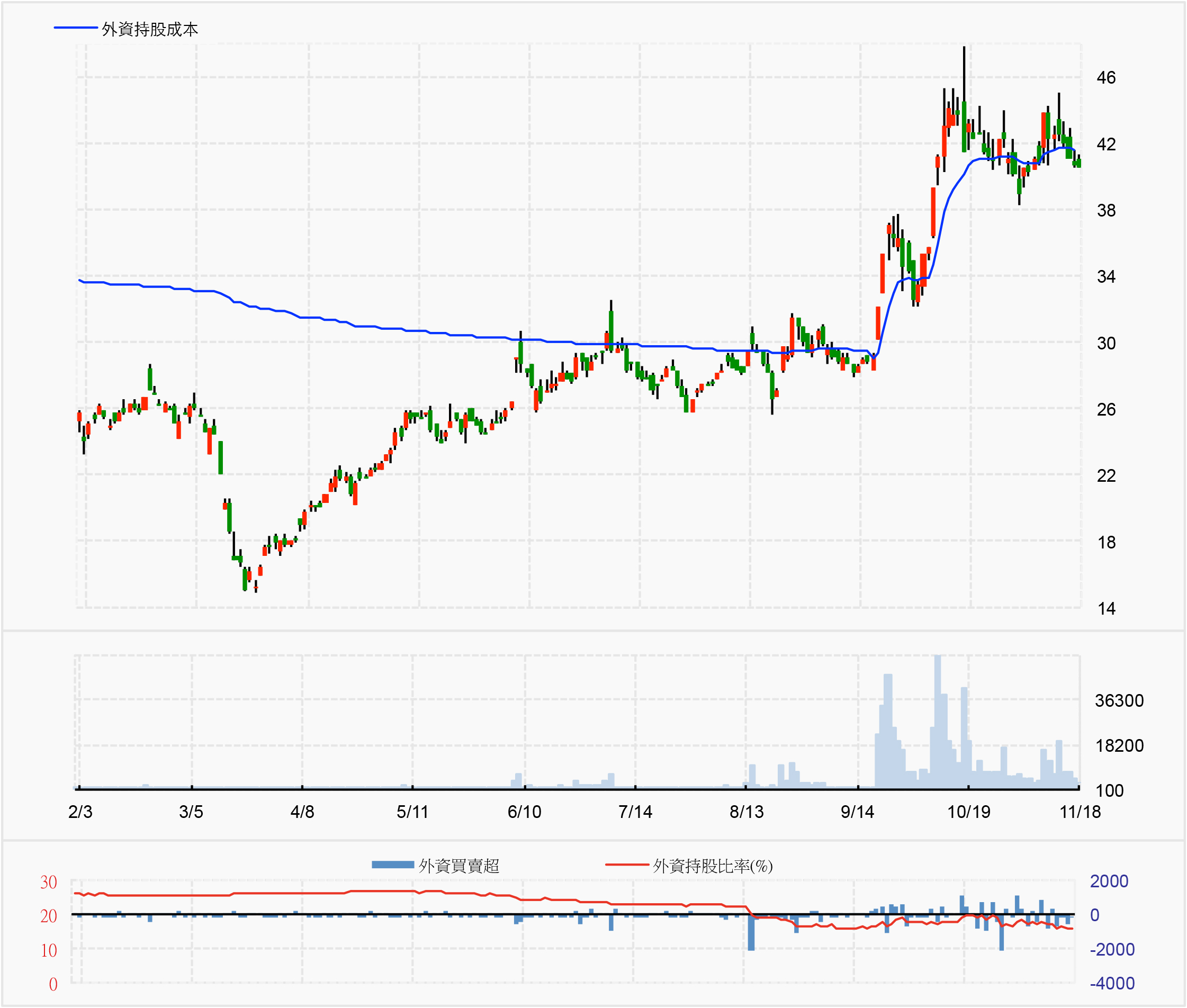Click the 7/14 date axis label
This screenshot has width=1187, height=1008.
(635, 812)
